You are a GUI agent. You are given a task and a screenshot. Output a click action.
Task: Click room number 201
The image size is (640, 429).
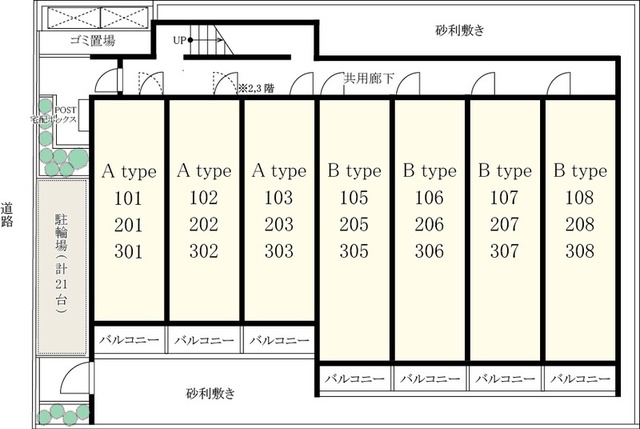(129, 225)
